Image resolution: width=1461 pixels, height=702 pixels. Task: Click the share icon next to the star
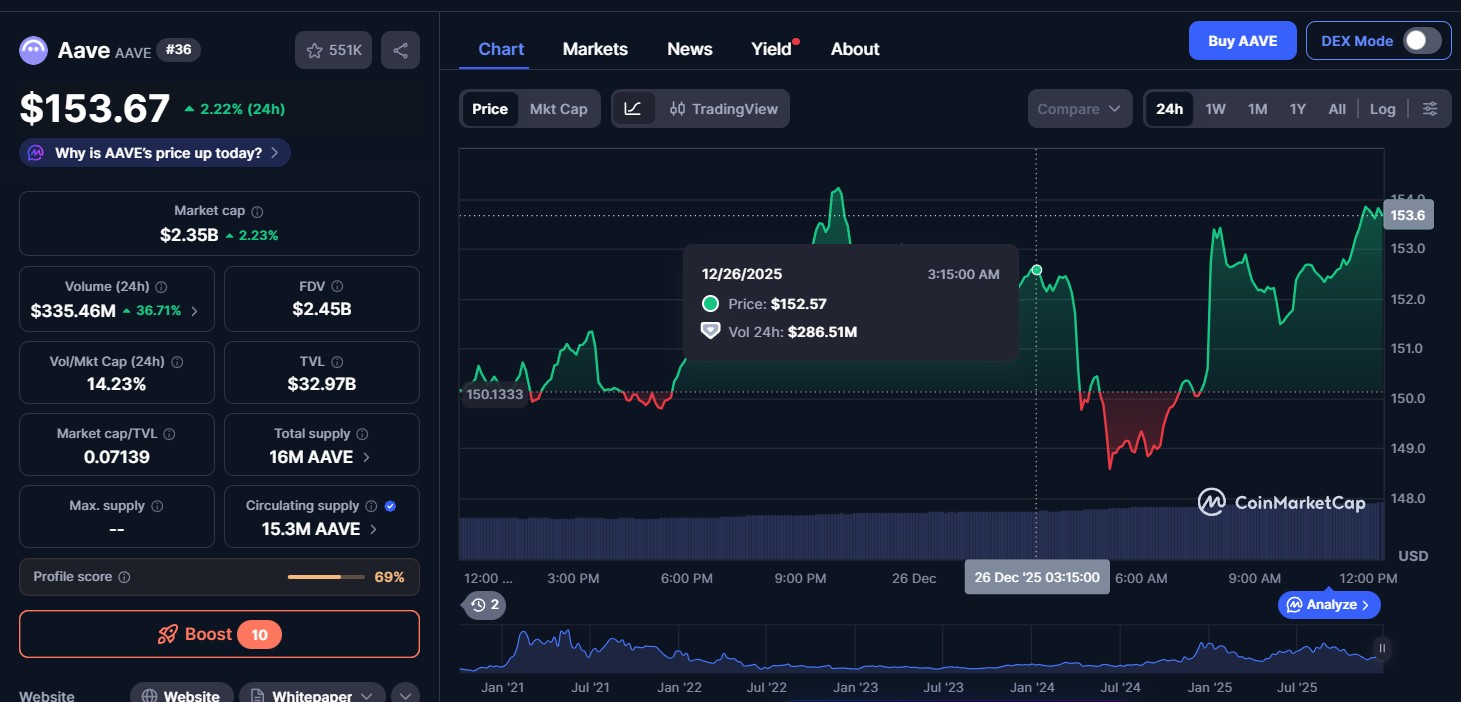[x=400, y=49]
